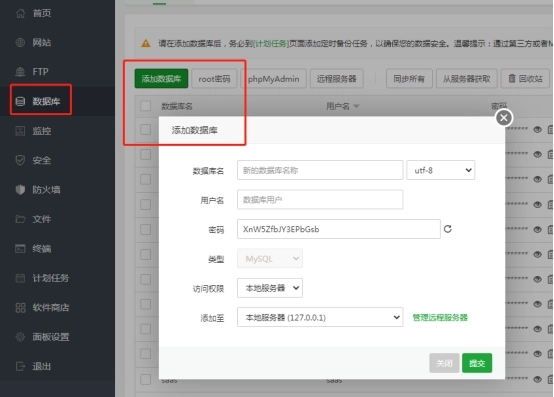
Task: Open 文件 files page
Action: (x=41, y=219)
